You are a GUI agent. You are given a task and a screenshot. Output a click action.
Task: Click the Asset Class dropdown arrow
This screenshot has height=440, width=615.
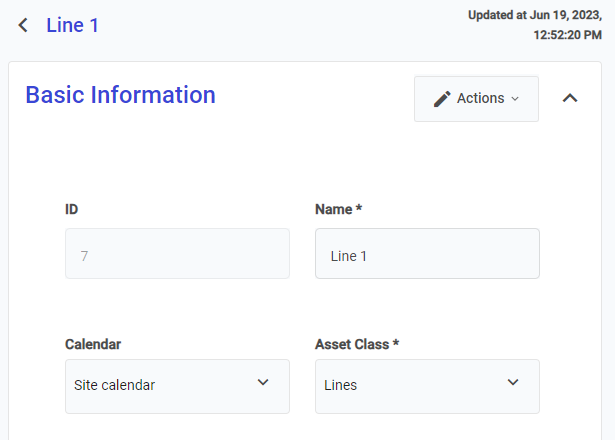point(513,383)
